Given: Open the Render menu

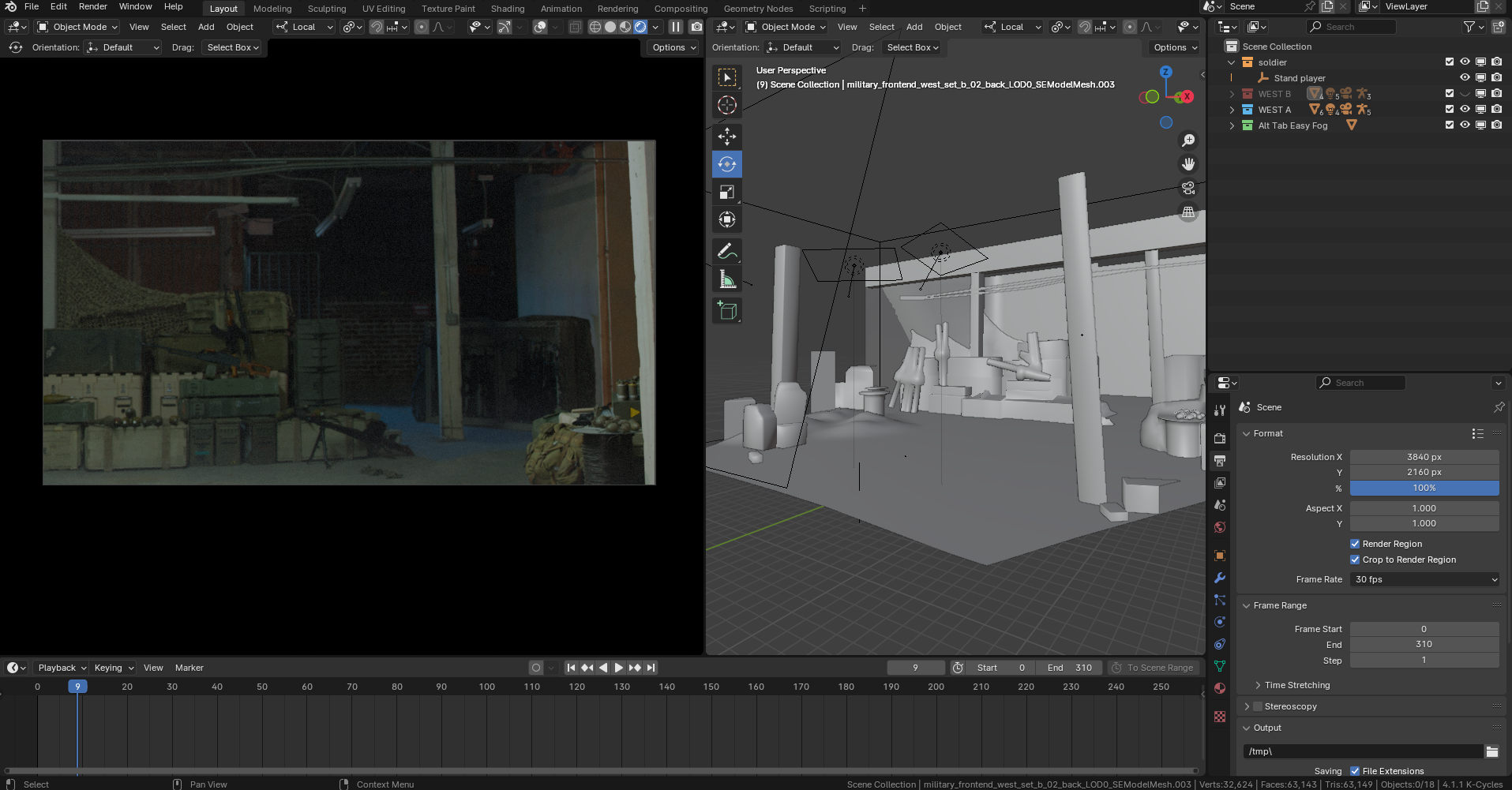Looking at the screenshot, I should (x=92, y=6).
